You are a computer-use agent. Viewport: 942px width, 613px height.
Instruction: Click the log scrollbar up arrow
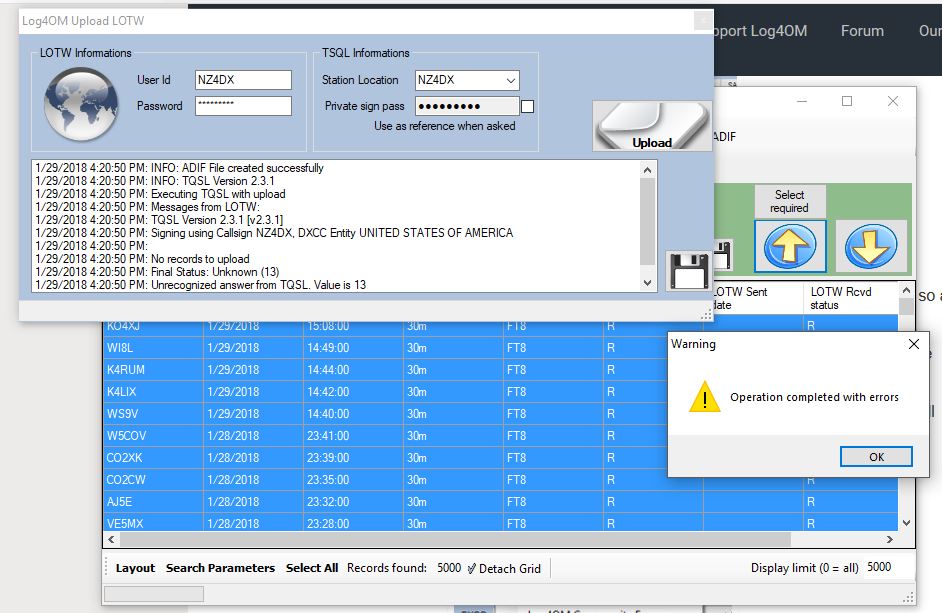648,170
